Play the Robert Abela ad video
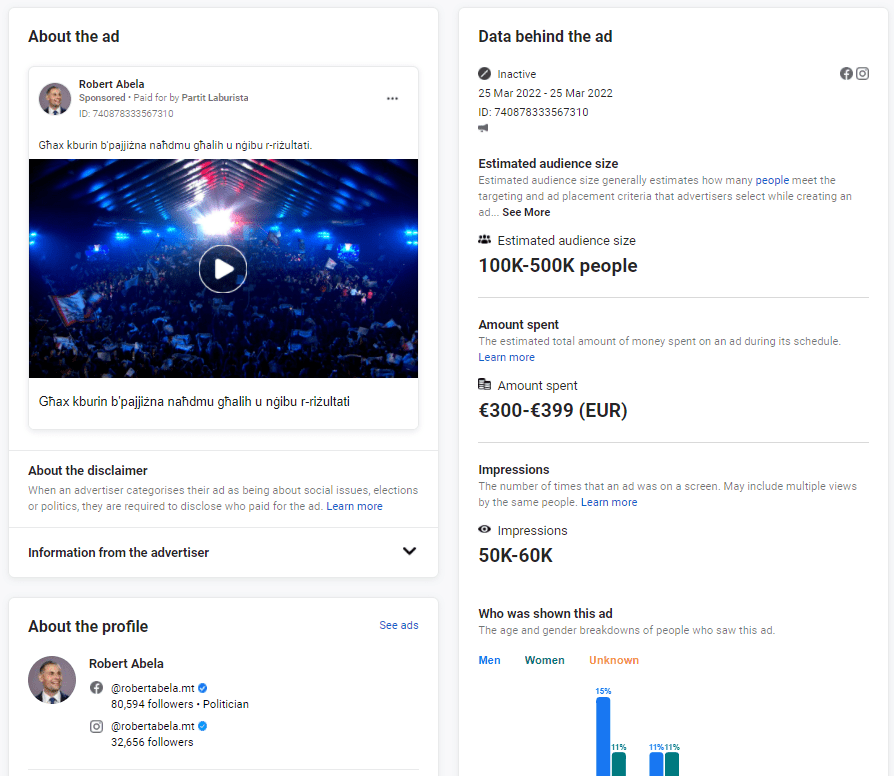The image size is (894, 776). (x=223, y=268)
